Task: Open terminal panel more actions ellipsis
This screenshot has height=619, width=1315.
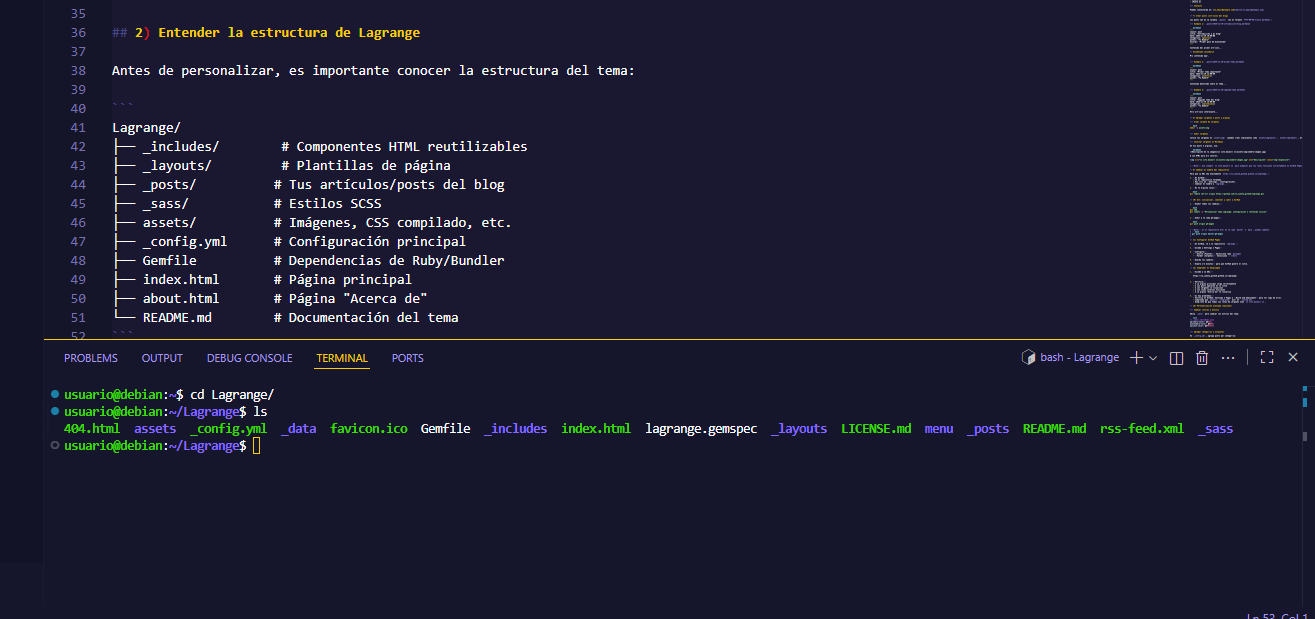Action: point(1228,358)
